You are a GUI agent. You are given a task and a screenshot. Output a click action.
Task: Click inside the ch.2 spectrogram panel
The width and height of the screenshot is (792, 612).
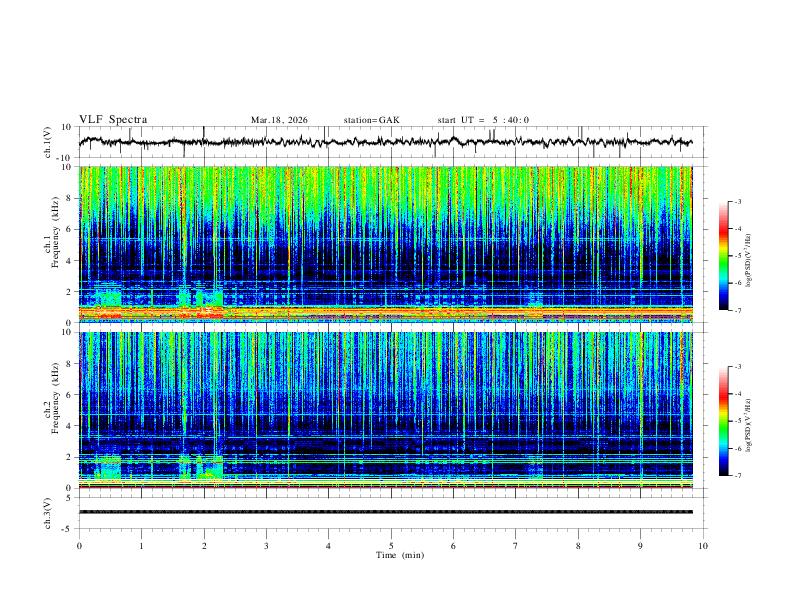tap(385, 410)
